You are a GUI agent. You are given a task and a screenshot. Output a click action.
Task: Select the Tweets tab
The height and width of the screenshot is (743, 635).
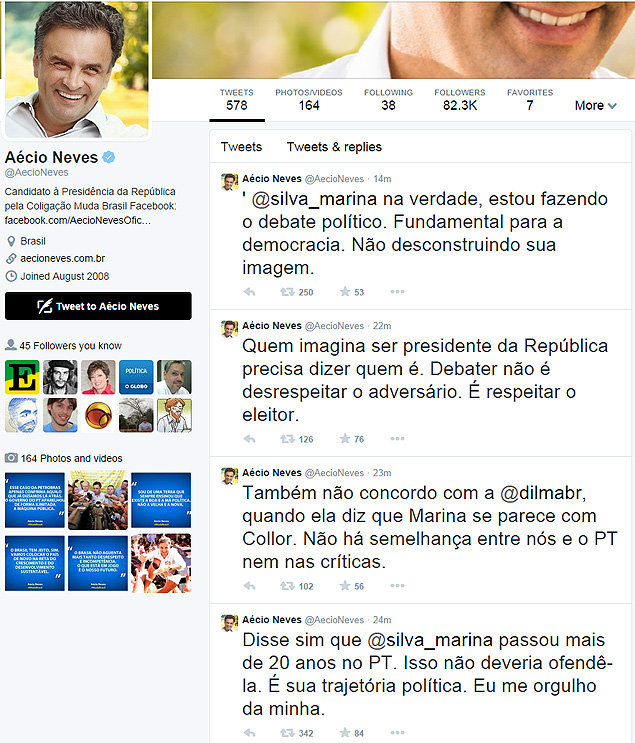pos(241,147)
